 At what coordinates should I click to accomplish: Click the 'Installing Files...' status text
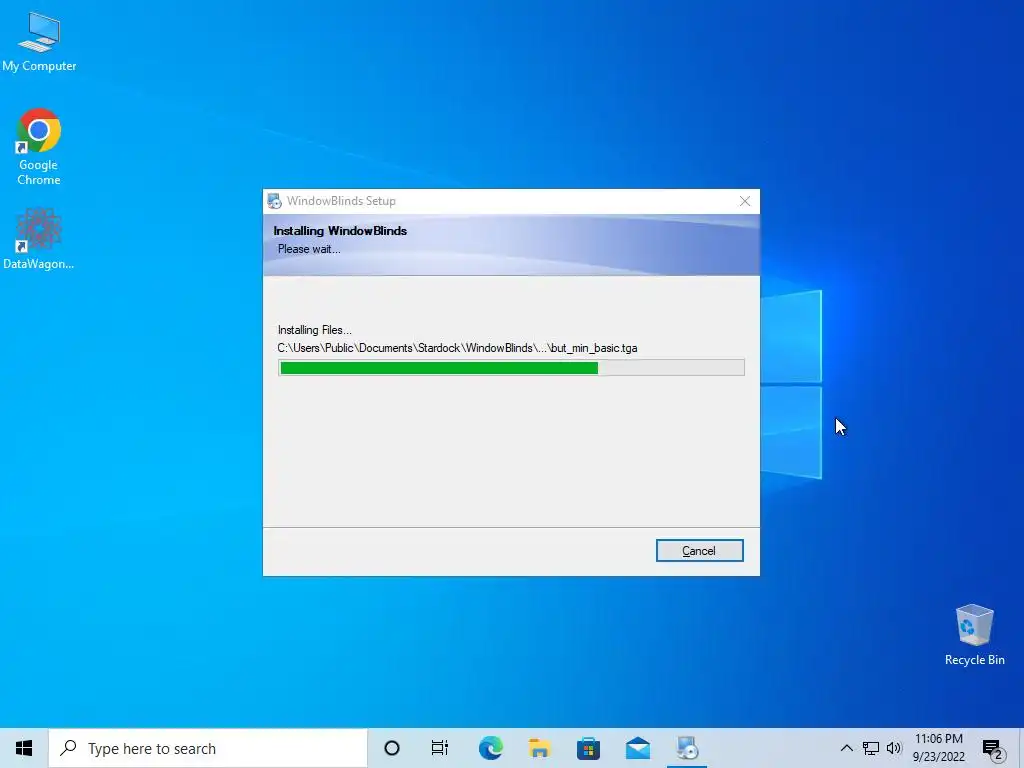coord(315,330)
